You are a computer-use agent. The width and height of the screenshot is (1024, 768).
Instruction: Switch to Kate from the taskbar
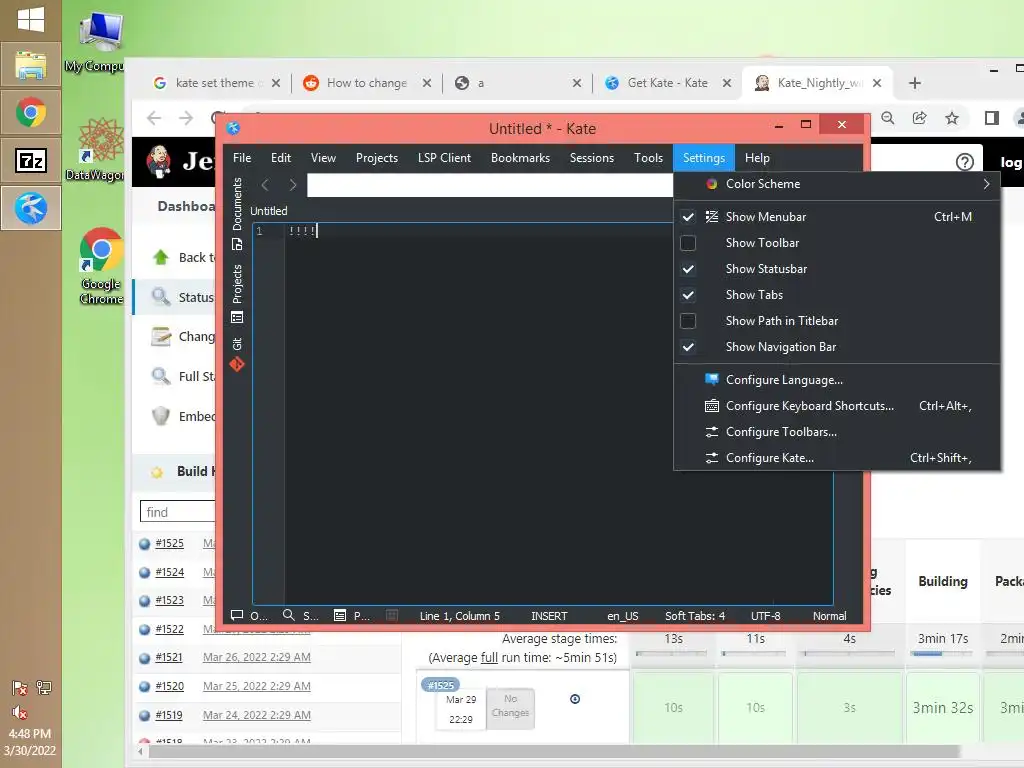point(31,208)
